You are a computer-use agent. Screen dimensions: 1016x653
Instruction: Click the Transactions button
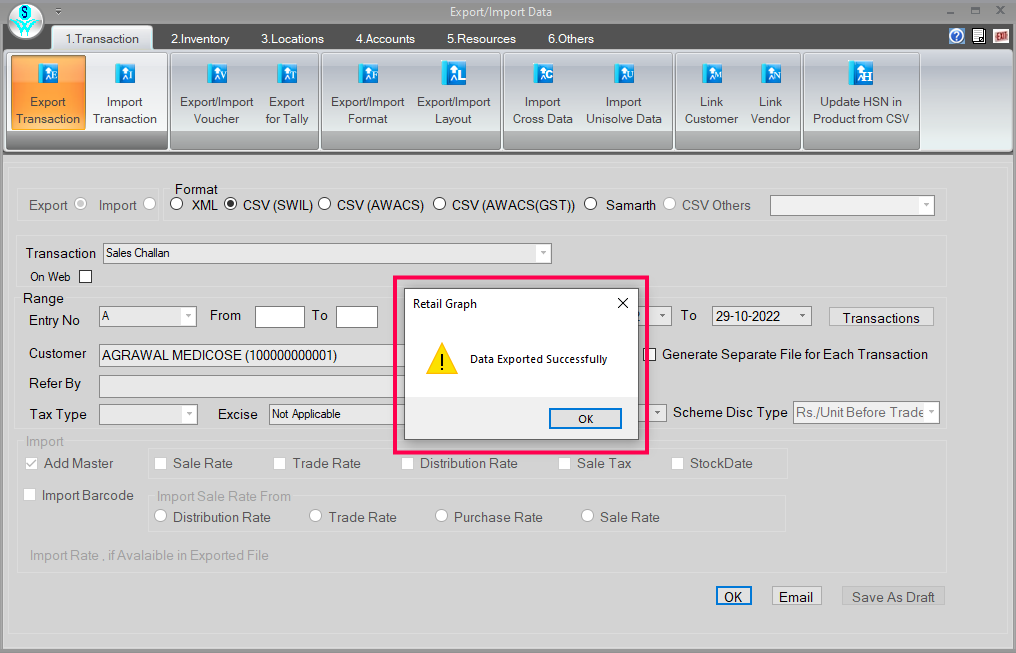881,317
